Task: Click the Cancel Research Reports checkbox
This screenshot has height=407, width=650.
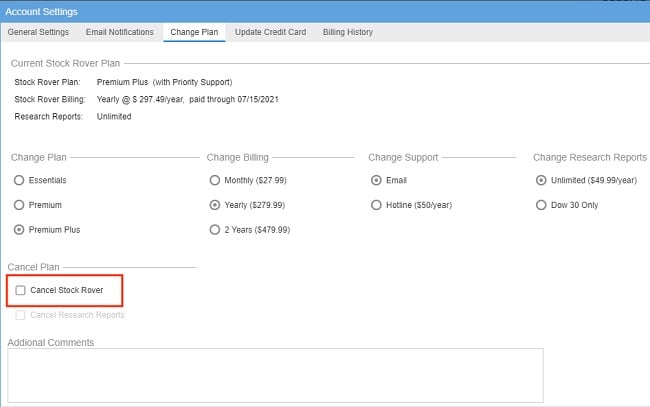Action: click(x=20, y=315)
